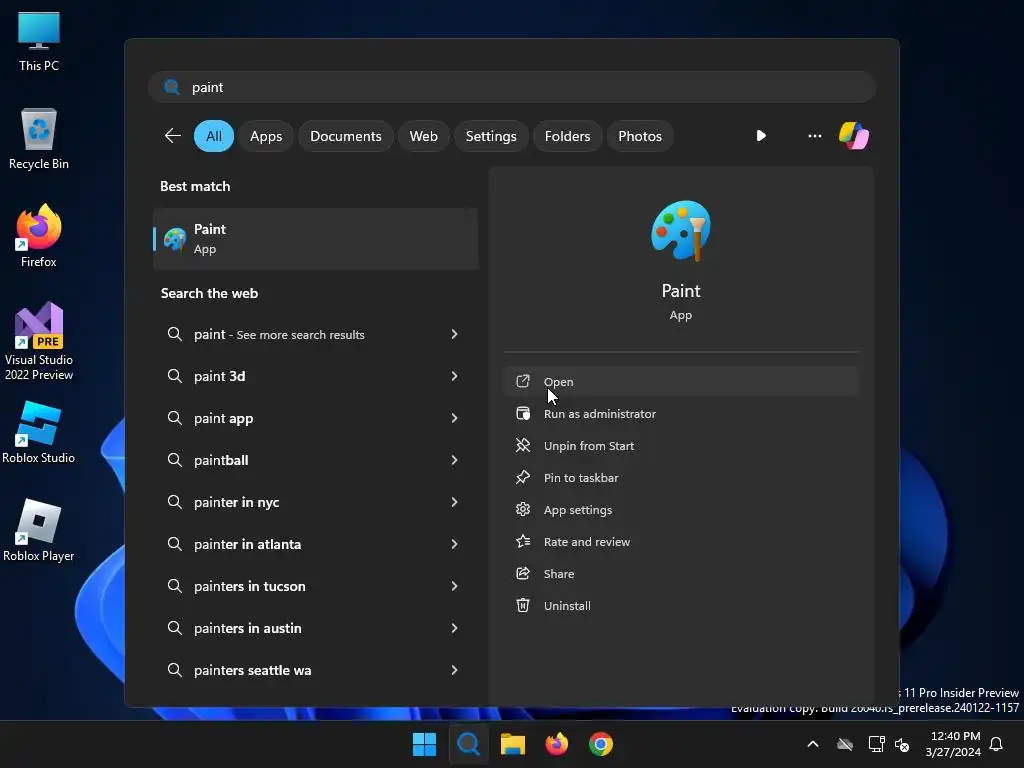Show hidden icons in the system tray

pyautogui.click(x=813, y=744)
